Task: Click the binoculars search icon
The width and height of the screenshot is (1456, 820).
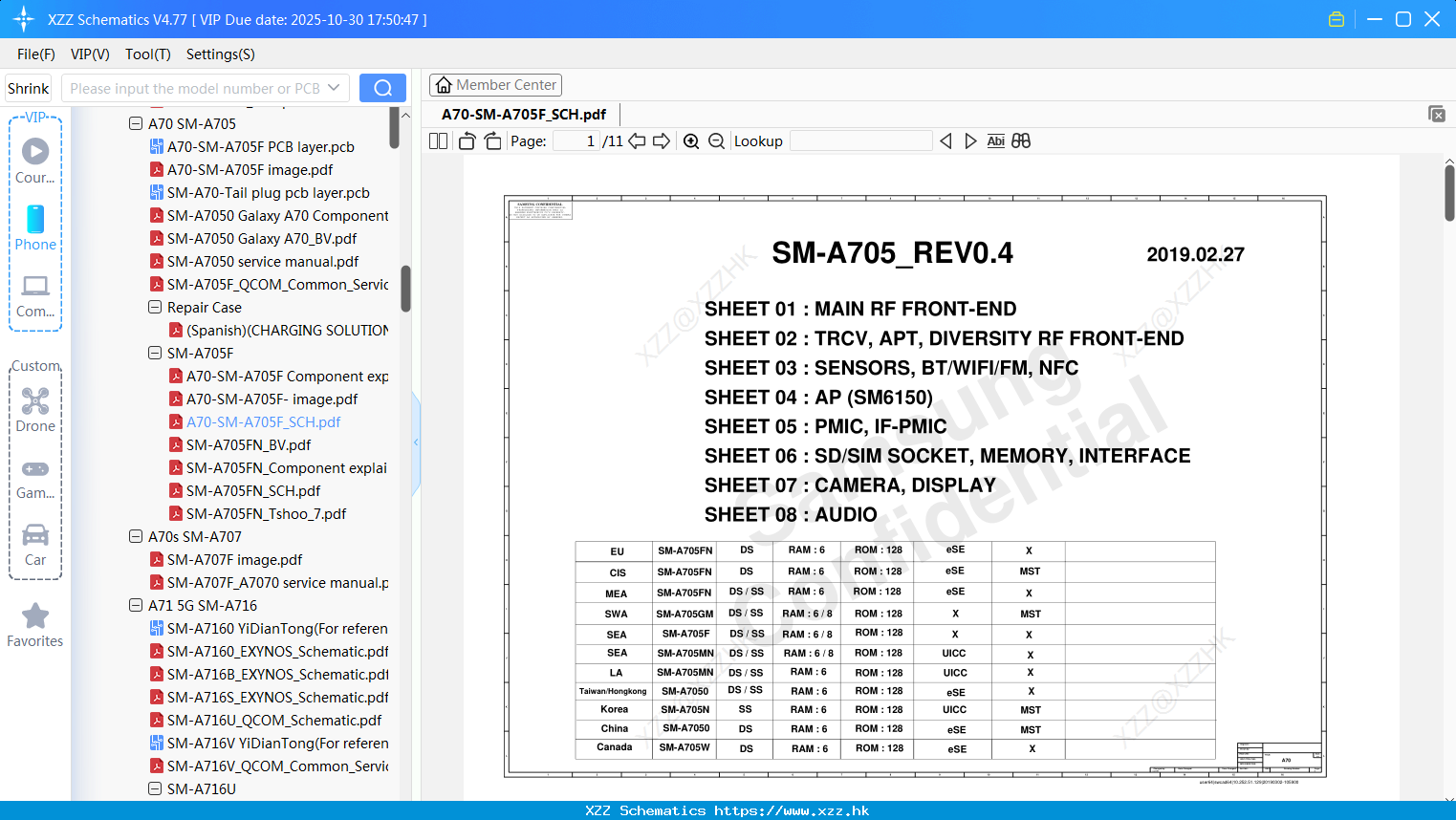Action: tap(1021, 140)
